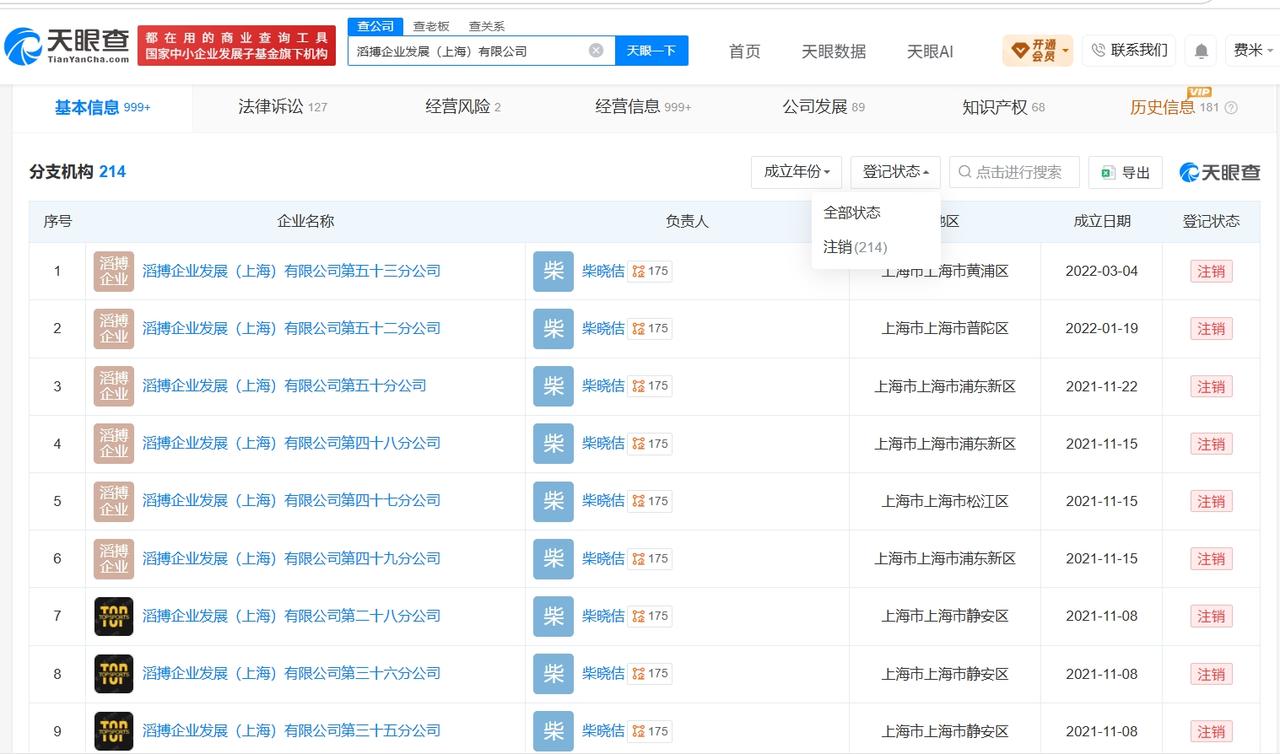The height and width of the screenshot is (754, 1280).
Task: Click the 175 relations badge in row 9
Action: pos(650,731)
